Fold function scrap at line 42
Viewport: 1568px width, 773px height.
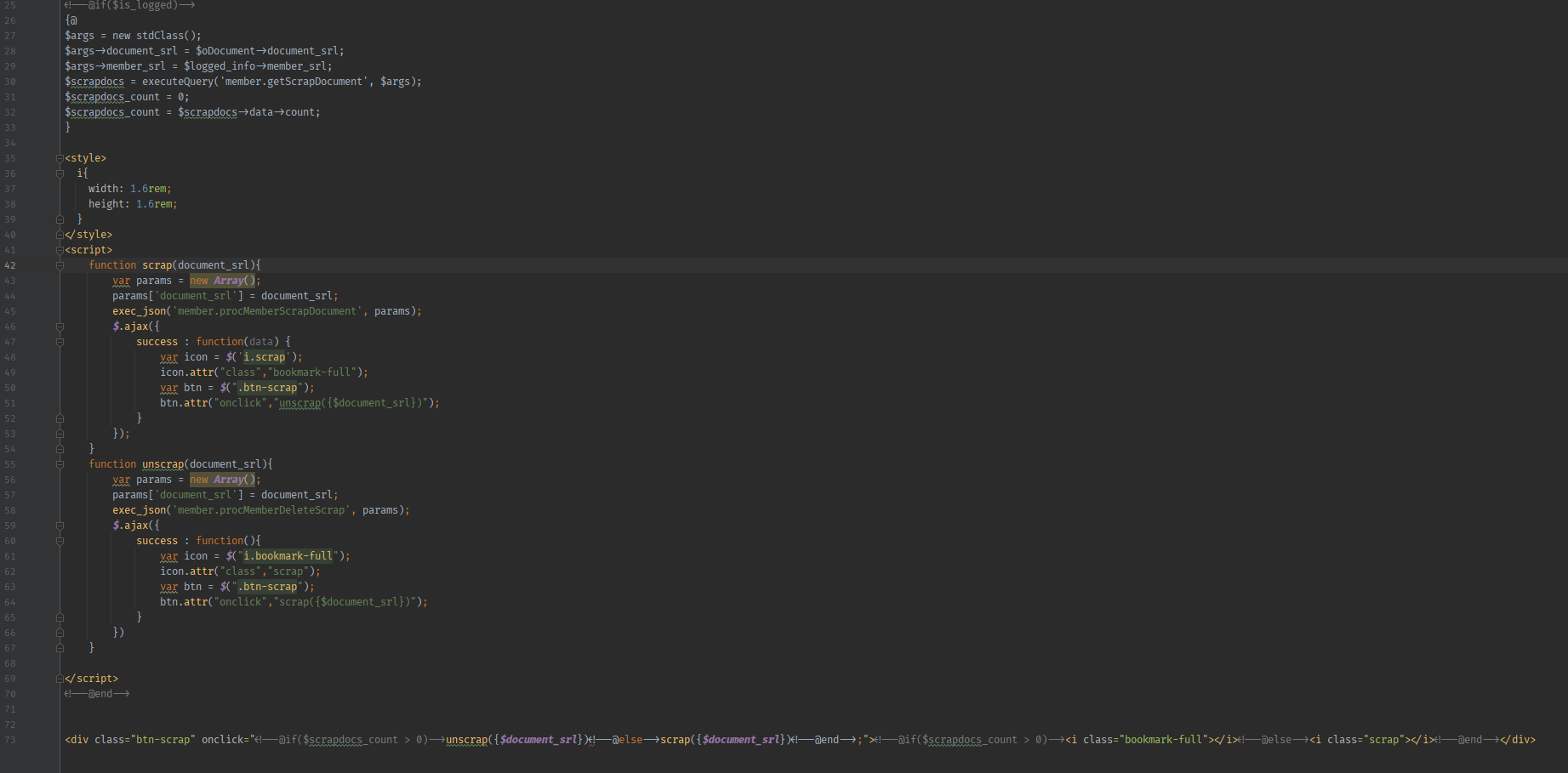60,265
